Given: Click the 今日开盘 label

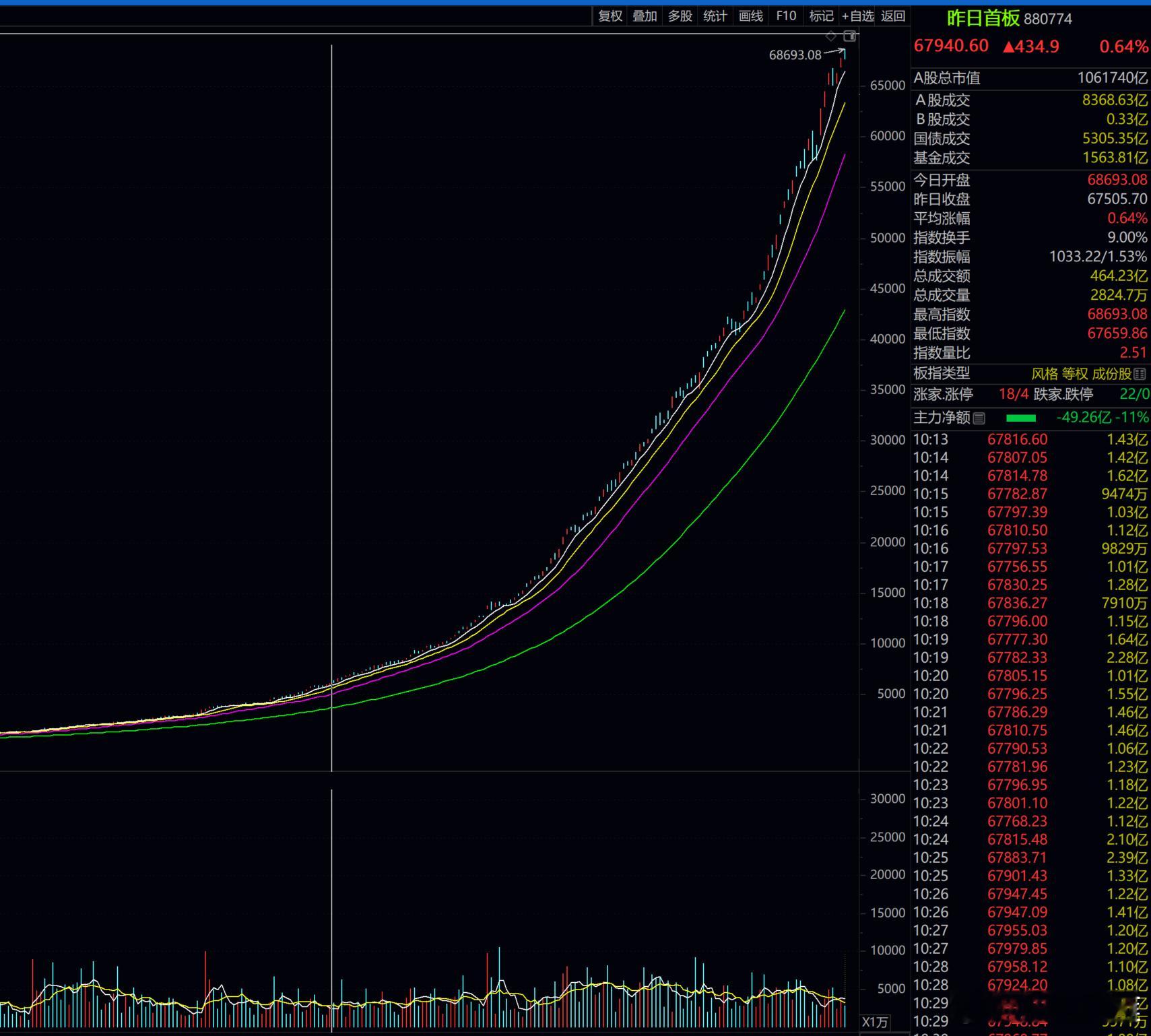Looking at the screenshot, I should point(942,180).
